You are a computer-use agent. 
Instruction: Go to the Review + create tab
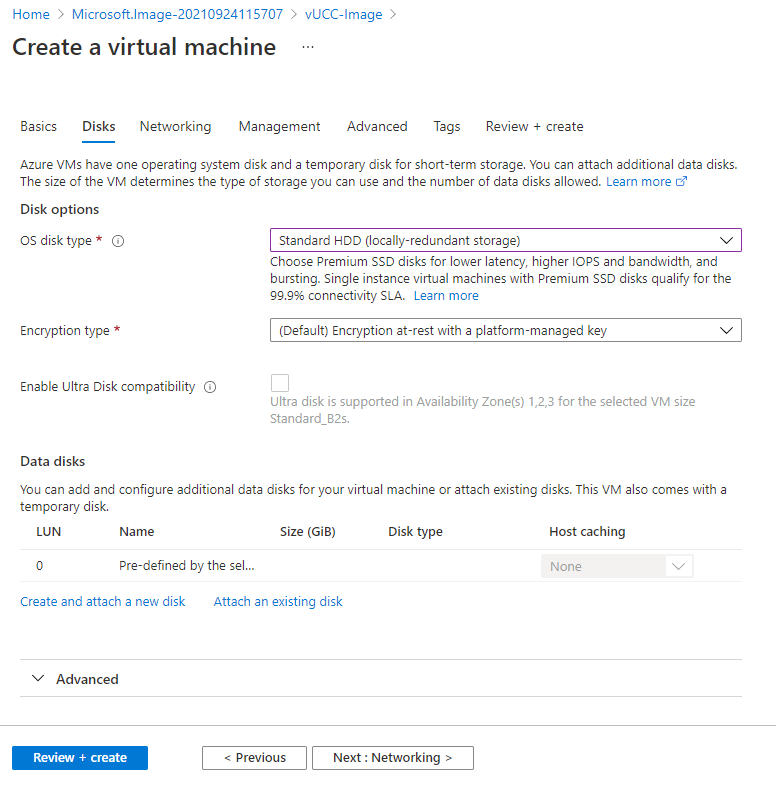click(x=534, y=127)
